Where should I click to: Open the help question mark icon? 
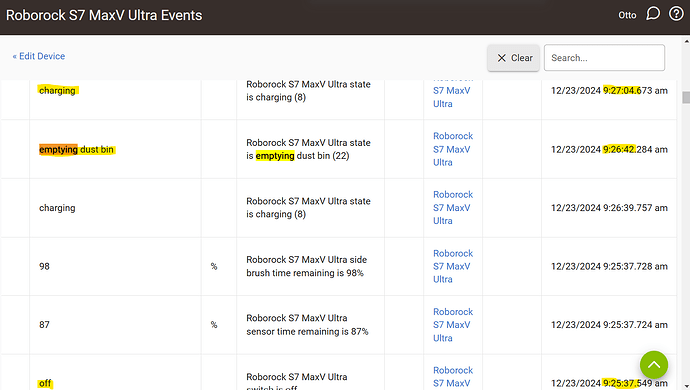pyautogui.click(x=676, y=14)
